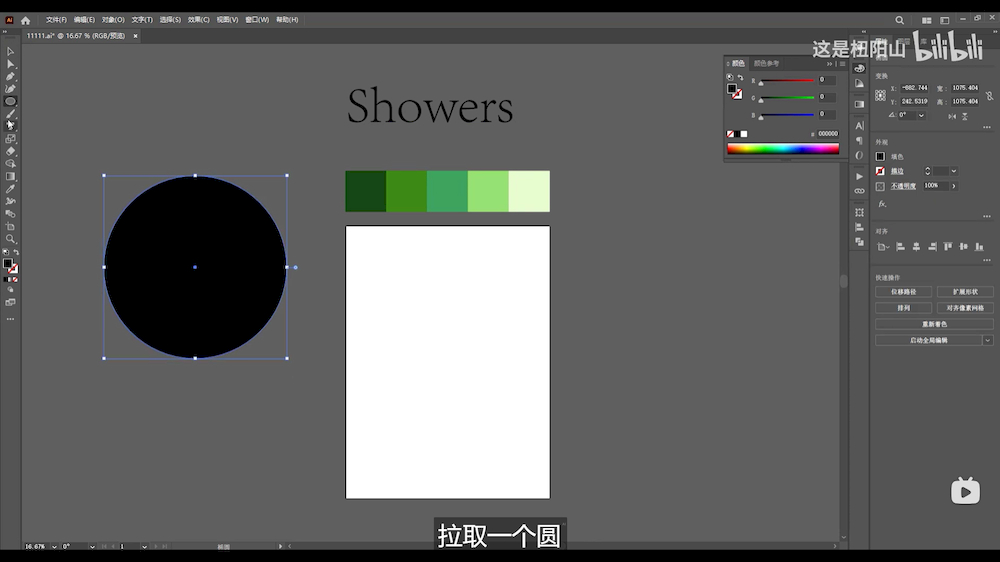The image size is (1000, 562).
Task: Select the Zoom magnifier tool
Action: (10, 239)
